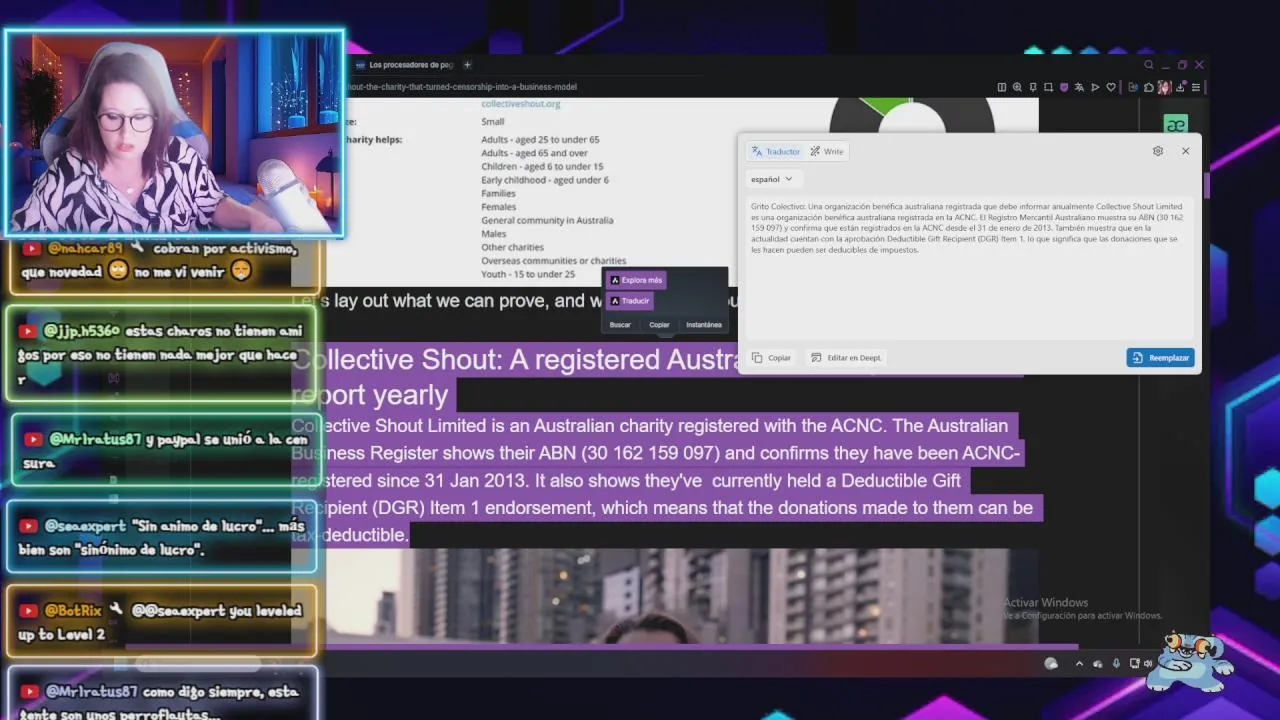Viewport: 1280px width, 720px height.
Task: Click the 'Females' list entry
Action: 498,207
